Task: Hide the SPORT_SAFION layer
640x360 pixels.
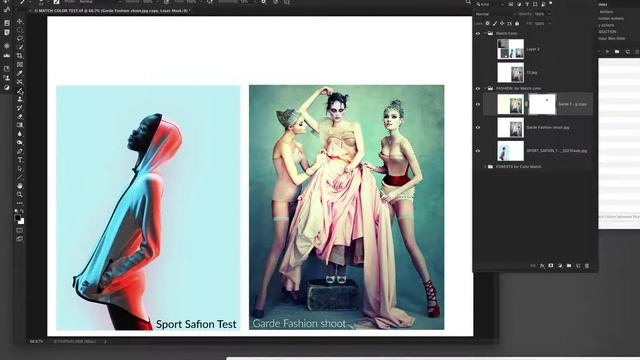Action: pos(478,151)
